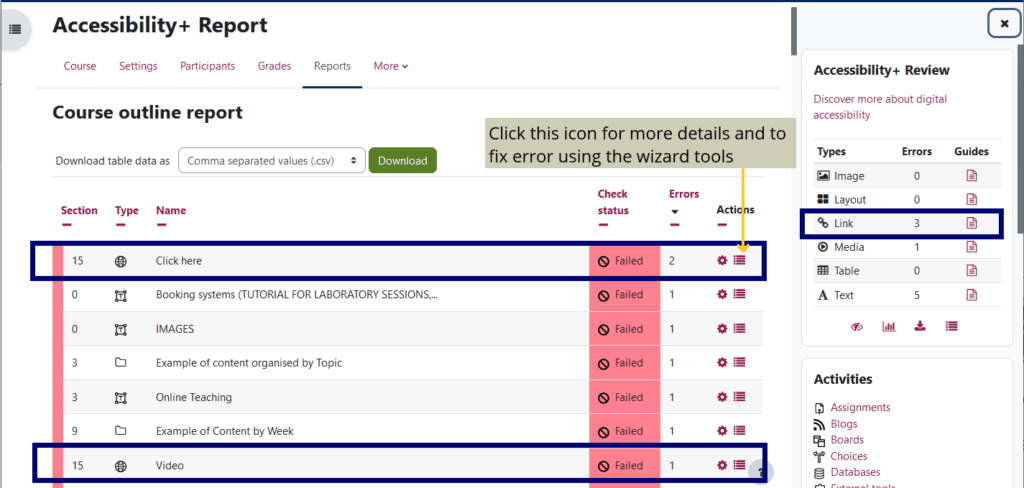This screenshot has height=488, width=1024.
Task: Click the bar chart icon in Accessibility+ Review
Action: (889, 326)
